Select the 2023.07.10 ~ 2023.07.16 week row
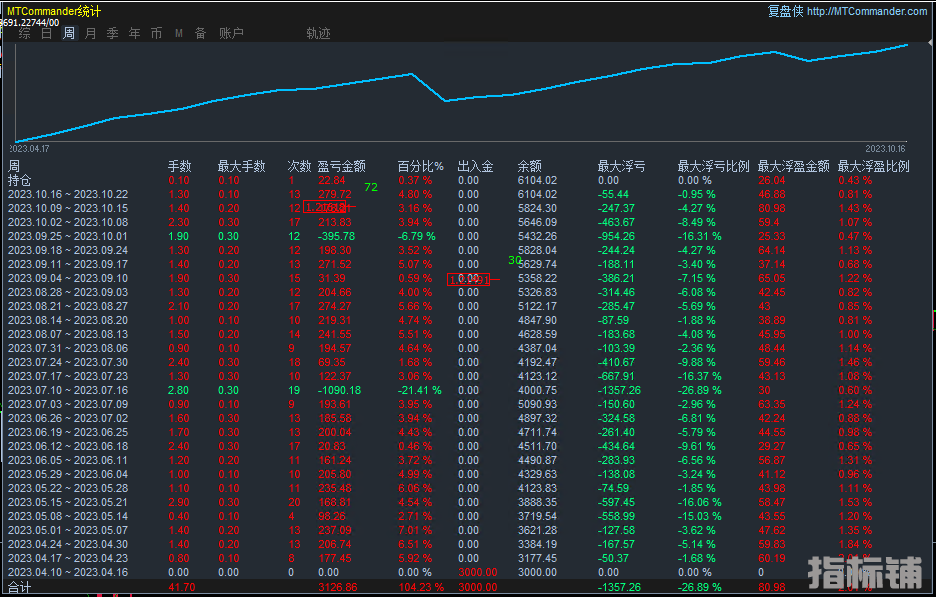Viewport: 936px width, 597px height. [x=68, y=389]
